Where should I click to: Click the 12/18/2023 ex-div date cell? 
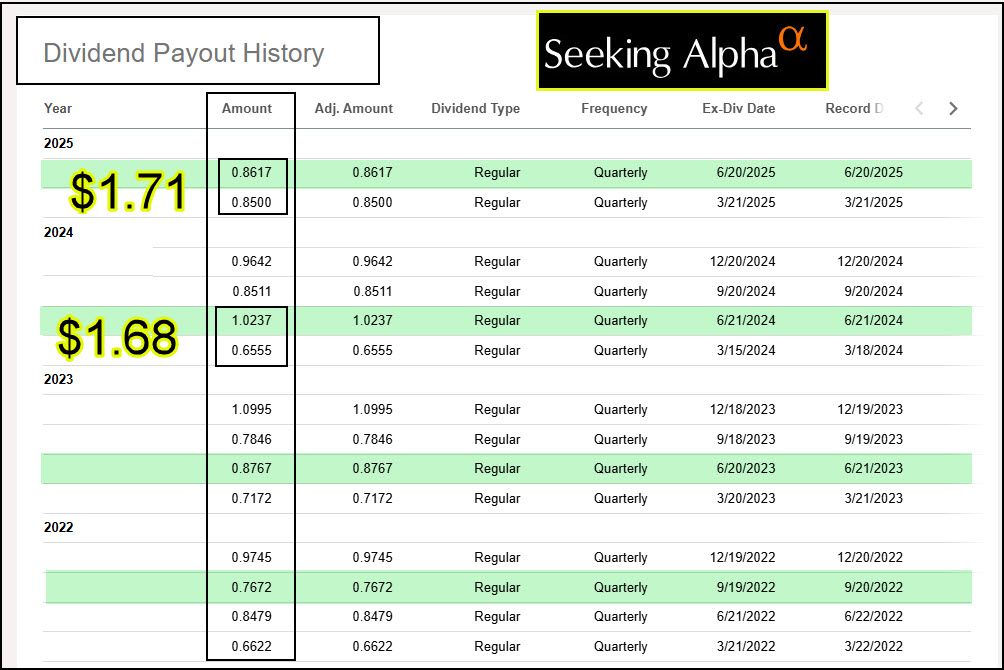pos(738,410)
